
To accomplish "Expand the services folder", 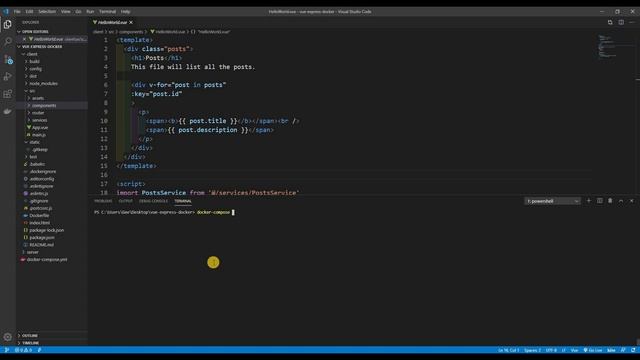I will click(x=39, y=120).
